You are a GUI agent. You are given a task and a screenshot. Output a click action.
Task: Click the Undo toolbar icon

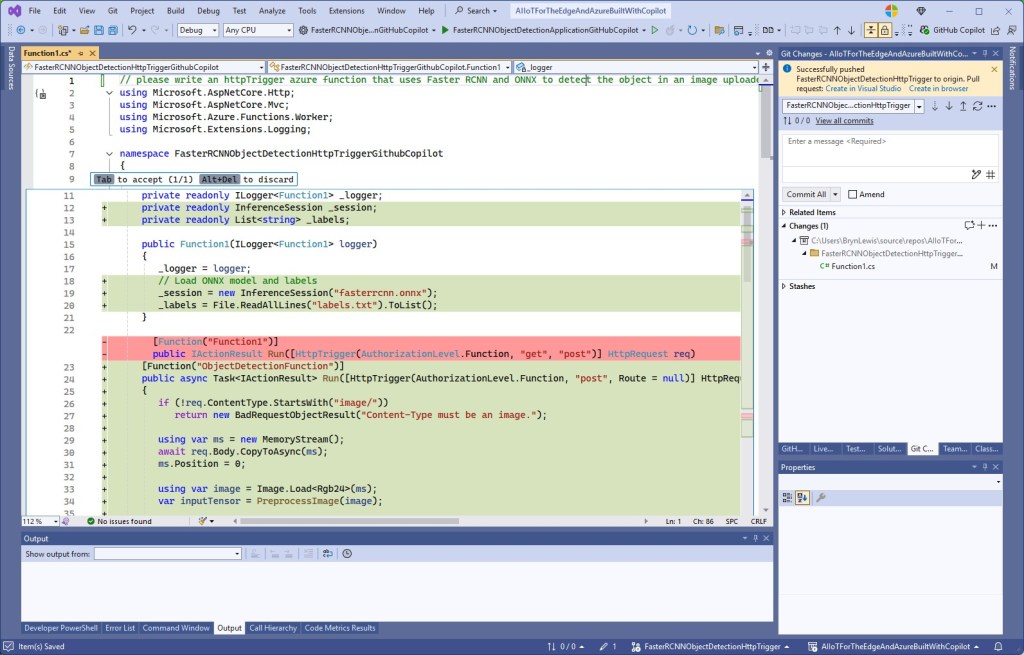131,30
